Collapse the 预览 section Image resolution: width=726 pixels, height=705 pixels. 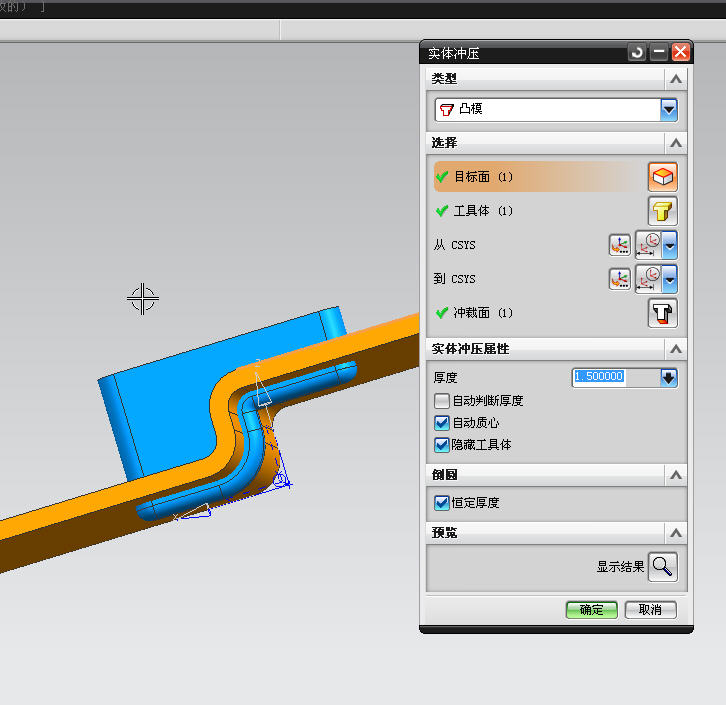click(676, 533)
